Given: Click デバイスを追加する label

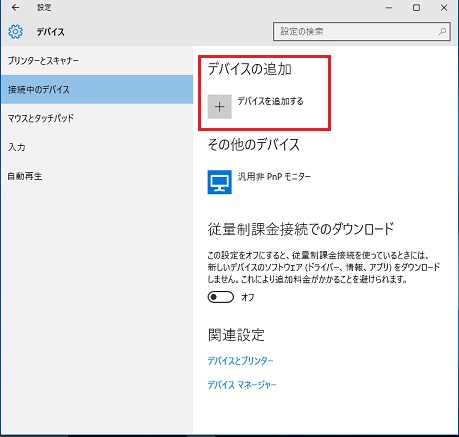Looking at the screenshot, I should pyautogui.click(x=270, y=101).
